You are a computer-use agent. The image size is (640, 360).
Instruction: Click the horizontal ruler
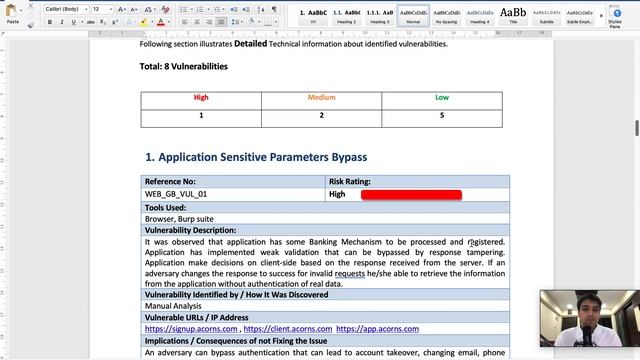(320, 33)
